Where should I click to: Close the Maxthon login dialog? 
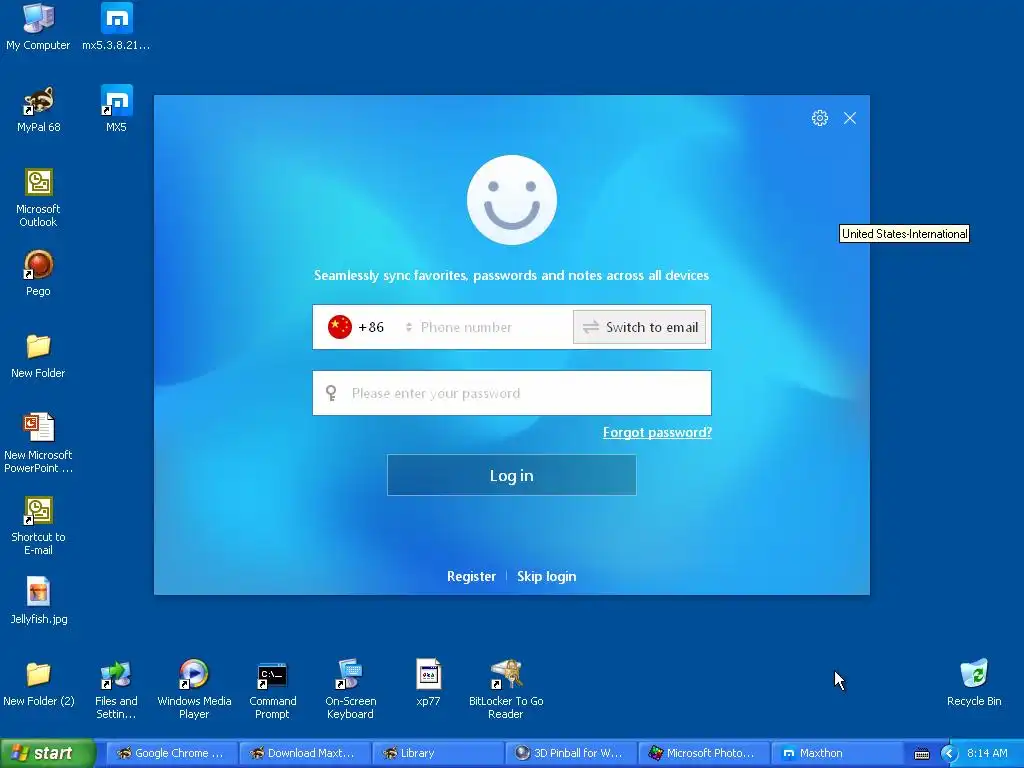[850, 118]
